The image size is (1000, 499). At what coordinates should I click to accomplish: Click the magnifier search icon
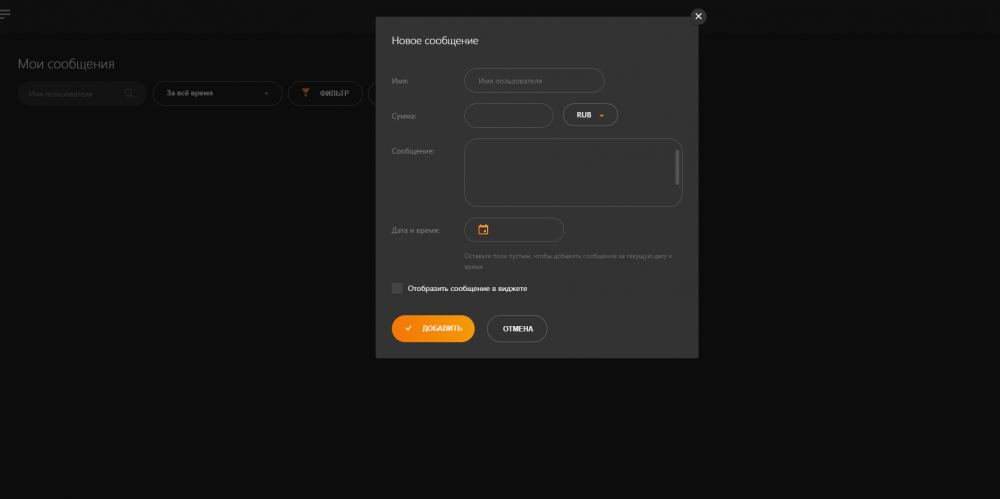tap(129, 94)
